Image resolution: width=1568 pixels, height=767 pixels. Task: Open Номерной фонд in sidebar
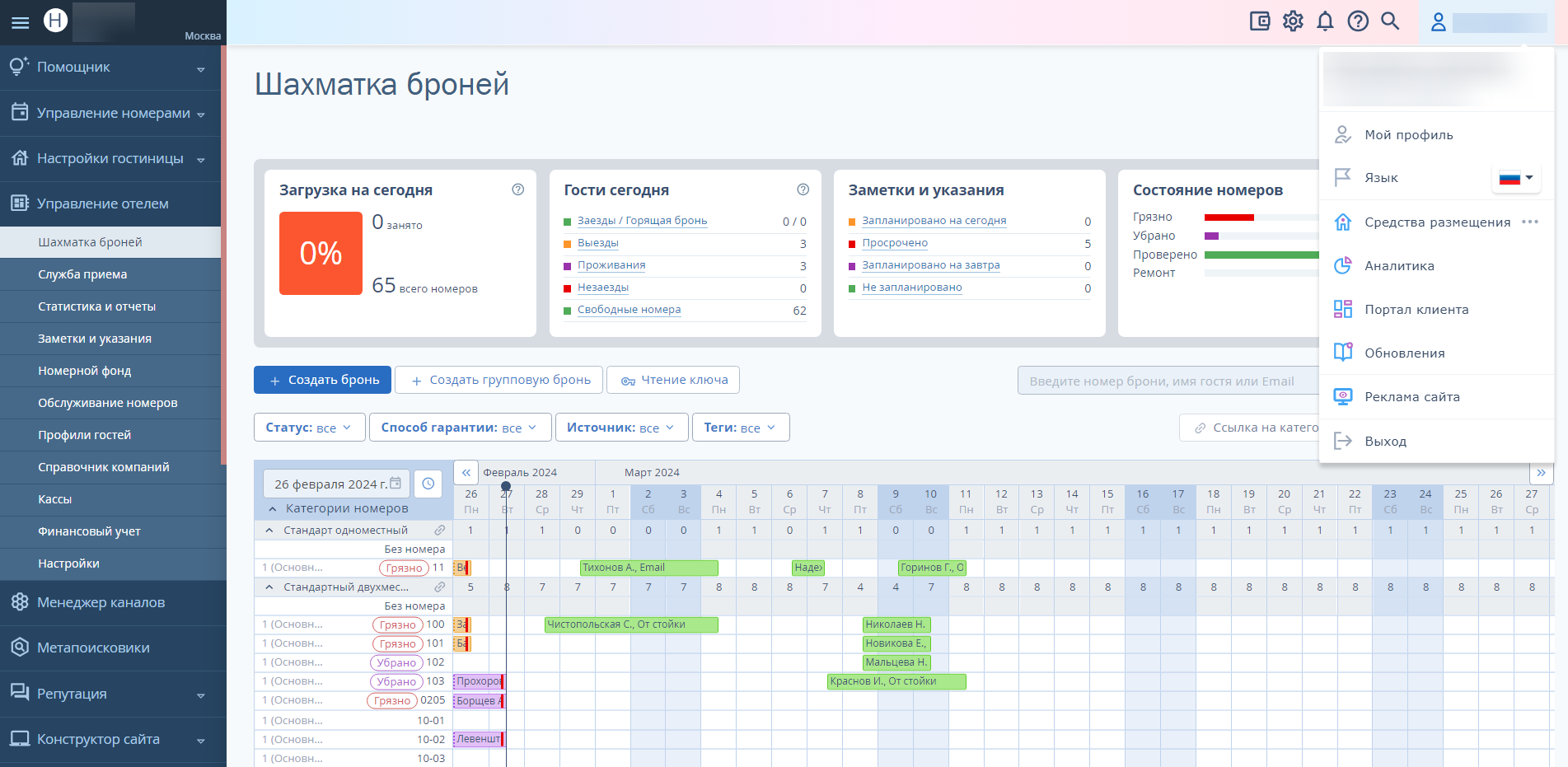click(x=110, y=371)
